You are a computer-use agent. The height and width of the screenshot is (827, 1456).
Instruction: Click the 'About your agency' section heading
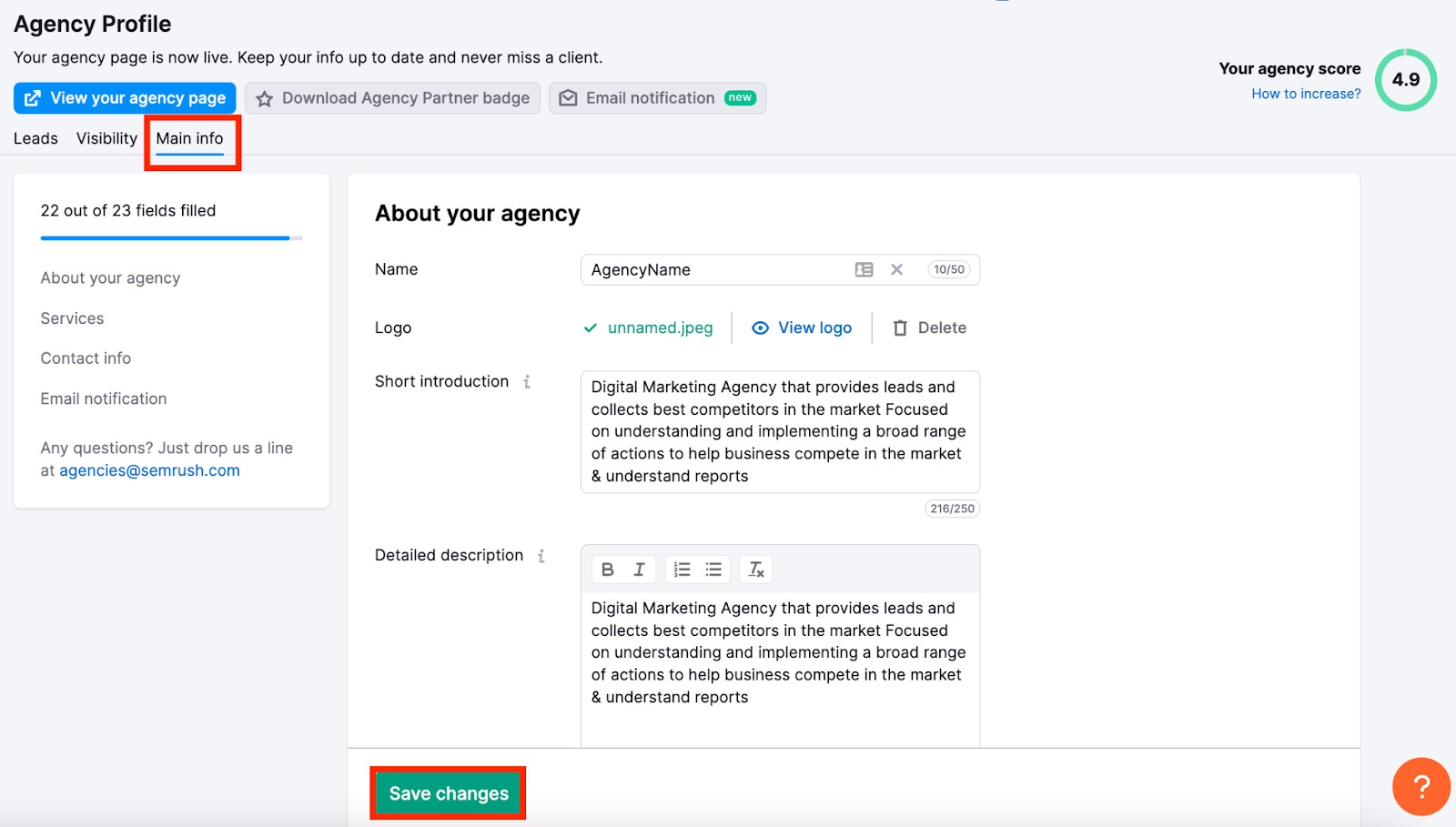tap(478, 214)
